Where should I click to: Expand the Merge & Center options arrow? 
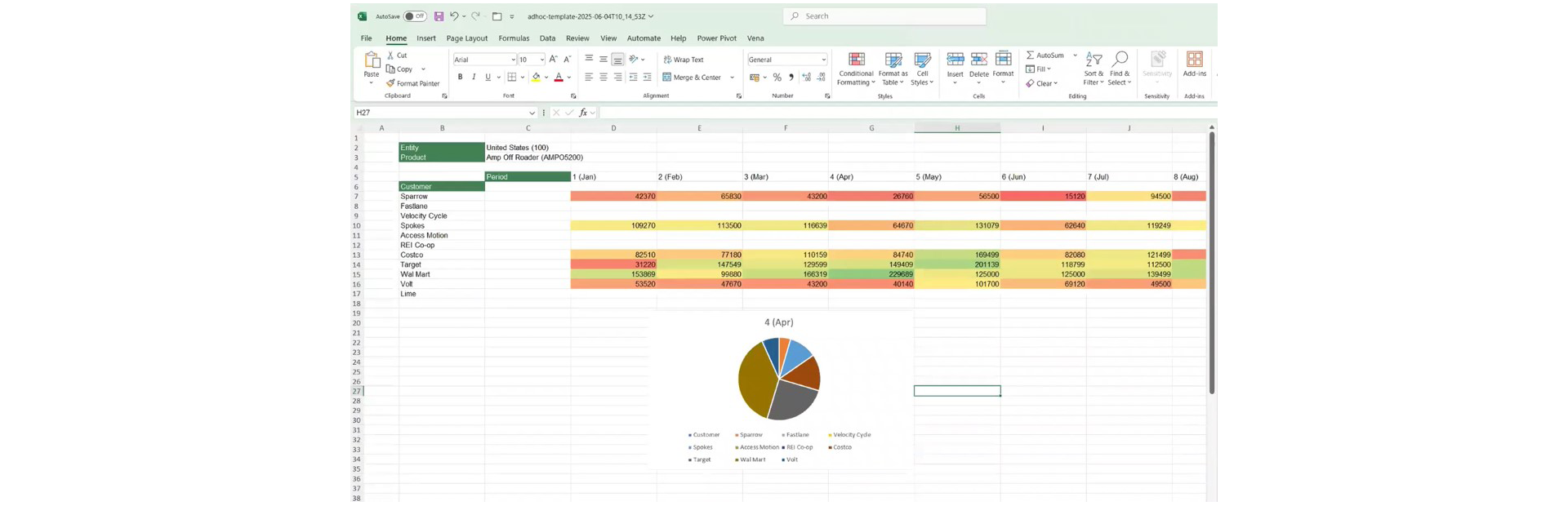point(732,78)
